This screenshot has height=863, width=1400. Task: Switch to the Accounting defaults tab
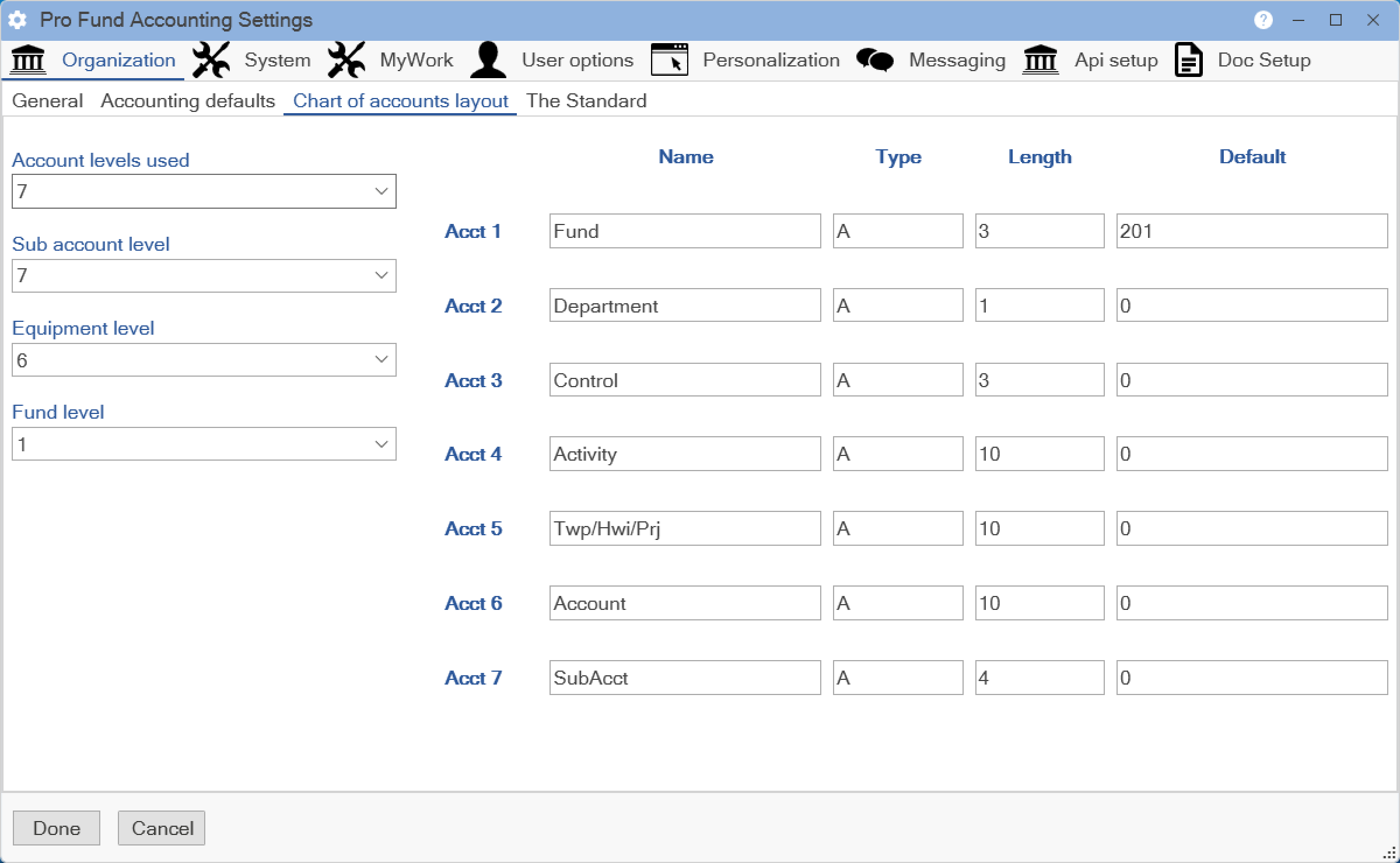[187, 101]
